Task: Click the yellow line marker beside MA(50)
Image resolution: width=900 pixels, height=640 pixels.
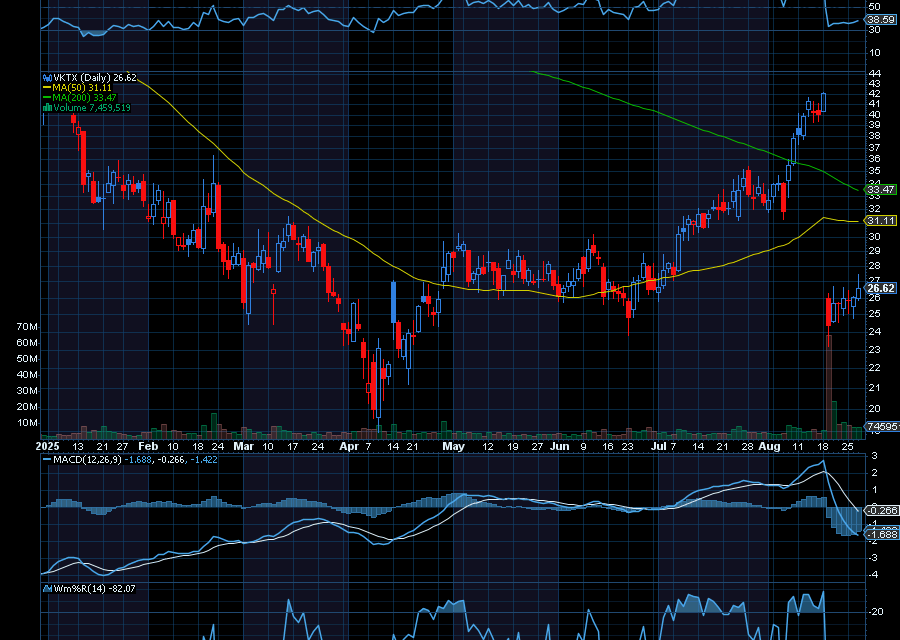Action: pos(48,88)
